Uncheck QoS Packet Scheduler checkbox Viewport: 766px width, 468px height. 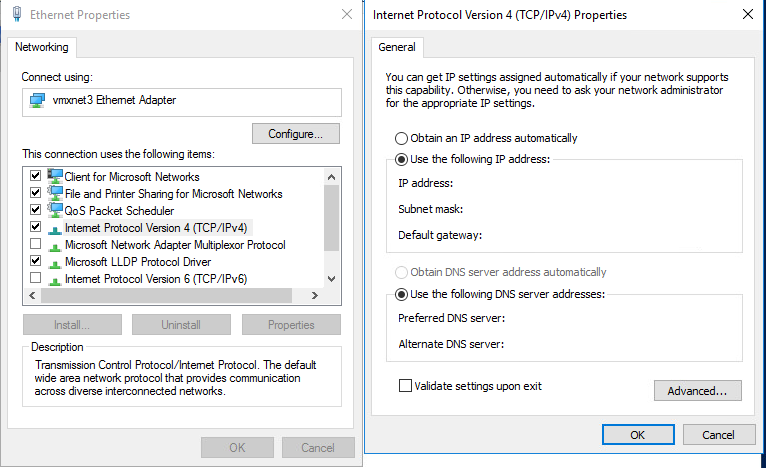(36, 211)
